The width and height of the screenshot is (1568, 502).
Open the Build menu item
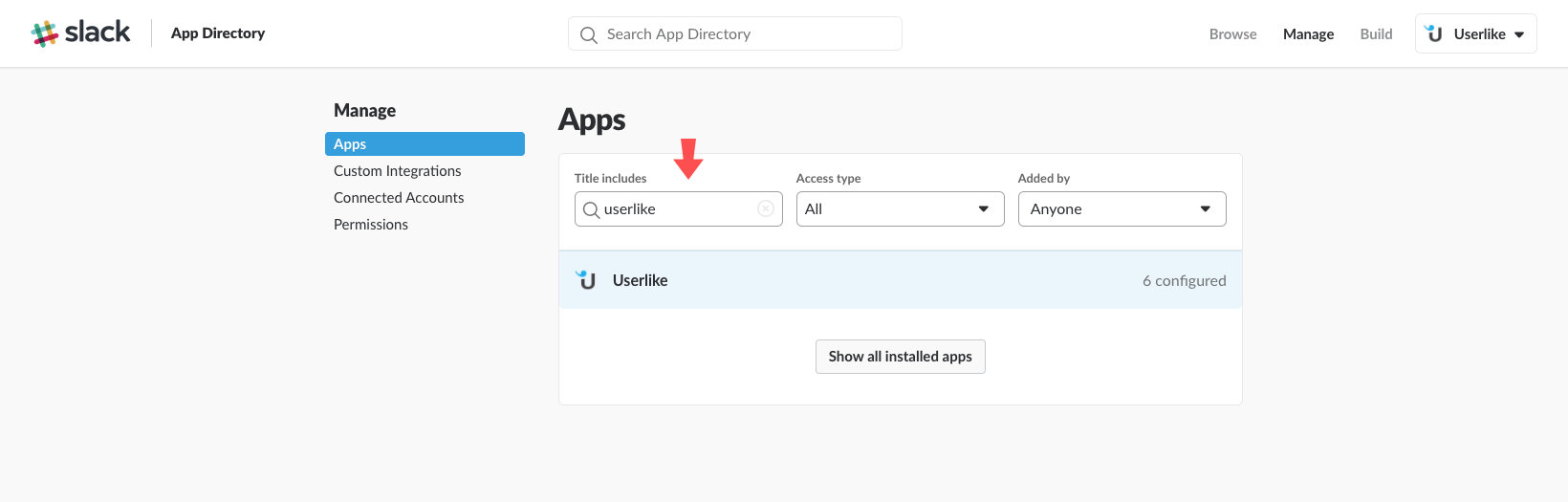(1376, 33)
